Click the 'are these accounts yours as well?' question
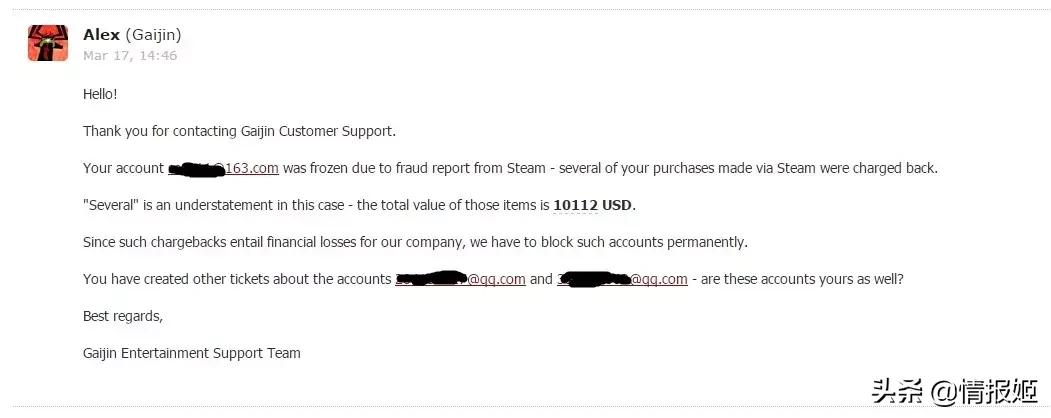The width and height of the screenshot is (1051, 418). pyautogui.click(x=800, y=279)
